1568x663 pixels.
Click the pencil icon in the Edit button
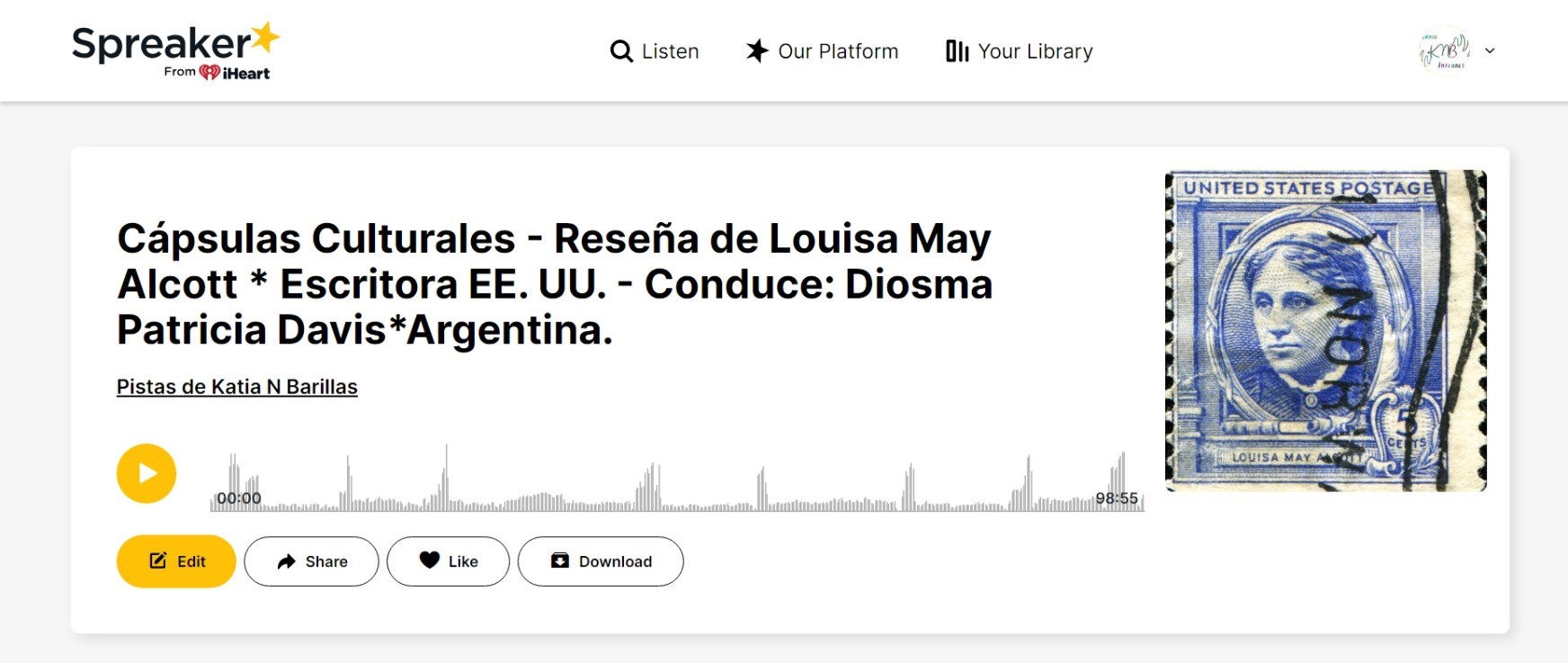(158, 560)
